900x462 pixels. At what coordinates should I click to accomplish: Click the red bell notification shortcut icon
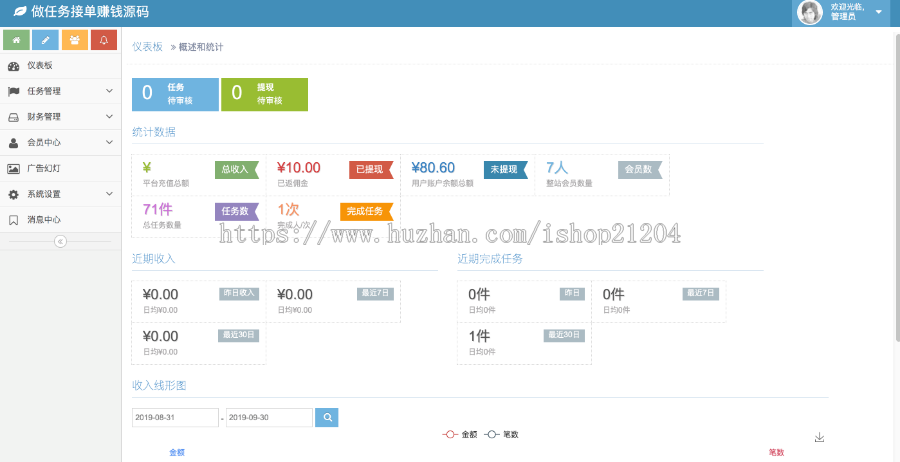[x=104, y=40]
